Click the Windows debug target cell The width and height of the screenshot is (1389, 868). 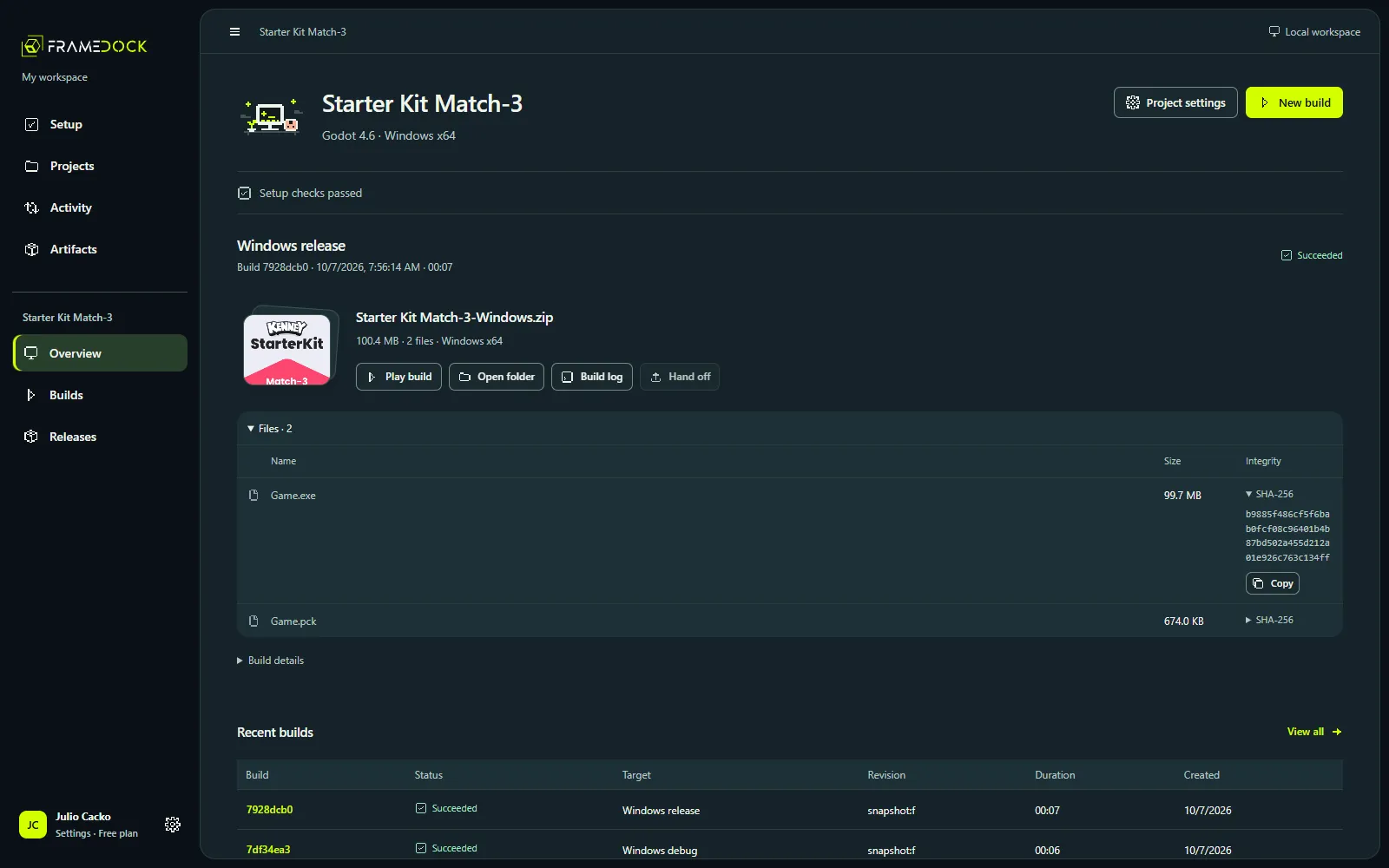[x=660, y=851]
